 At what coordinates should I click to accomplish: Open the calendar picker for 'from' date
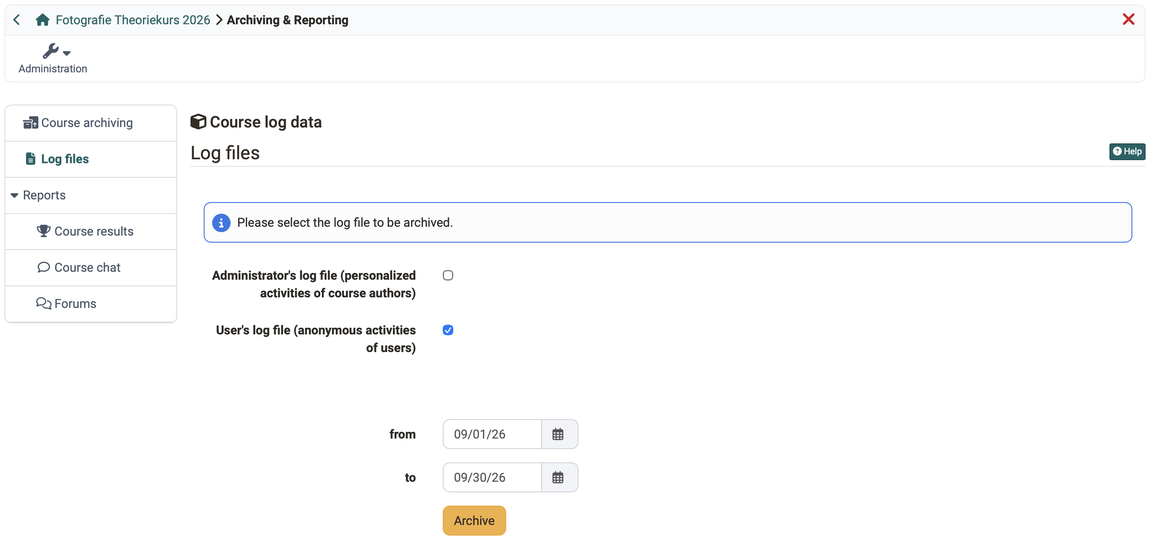[x=560, y=434]
